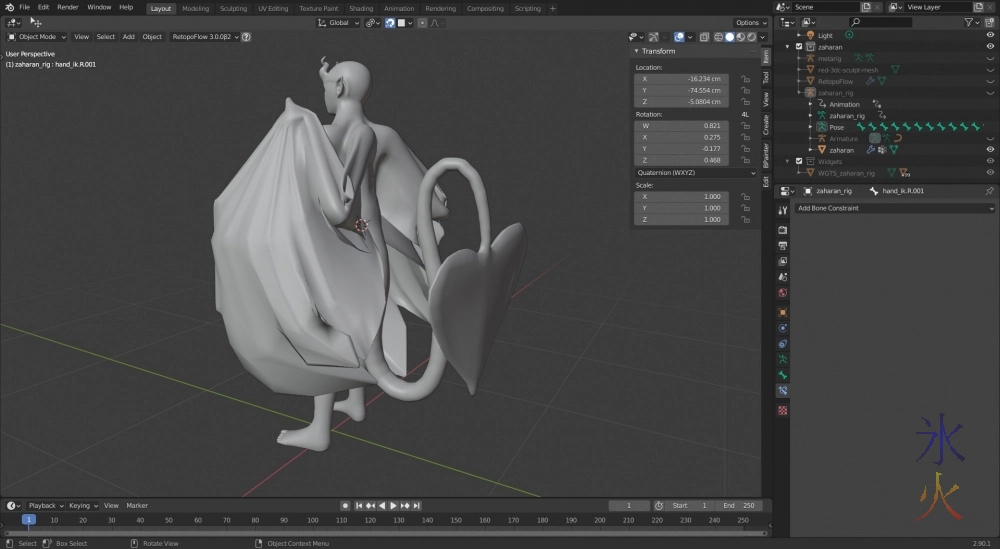
Task: Open the Bone Constraints properties tab
Action: [782, 390]
